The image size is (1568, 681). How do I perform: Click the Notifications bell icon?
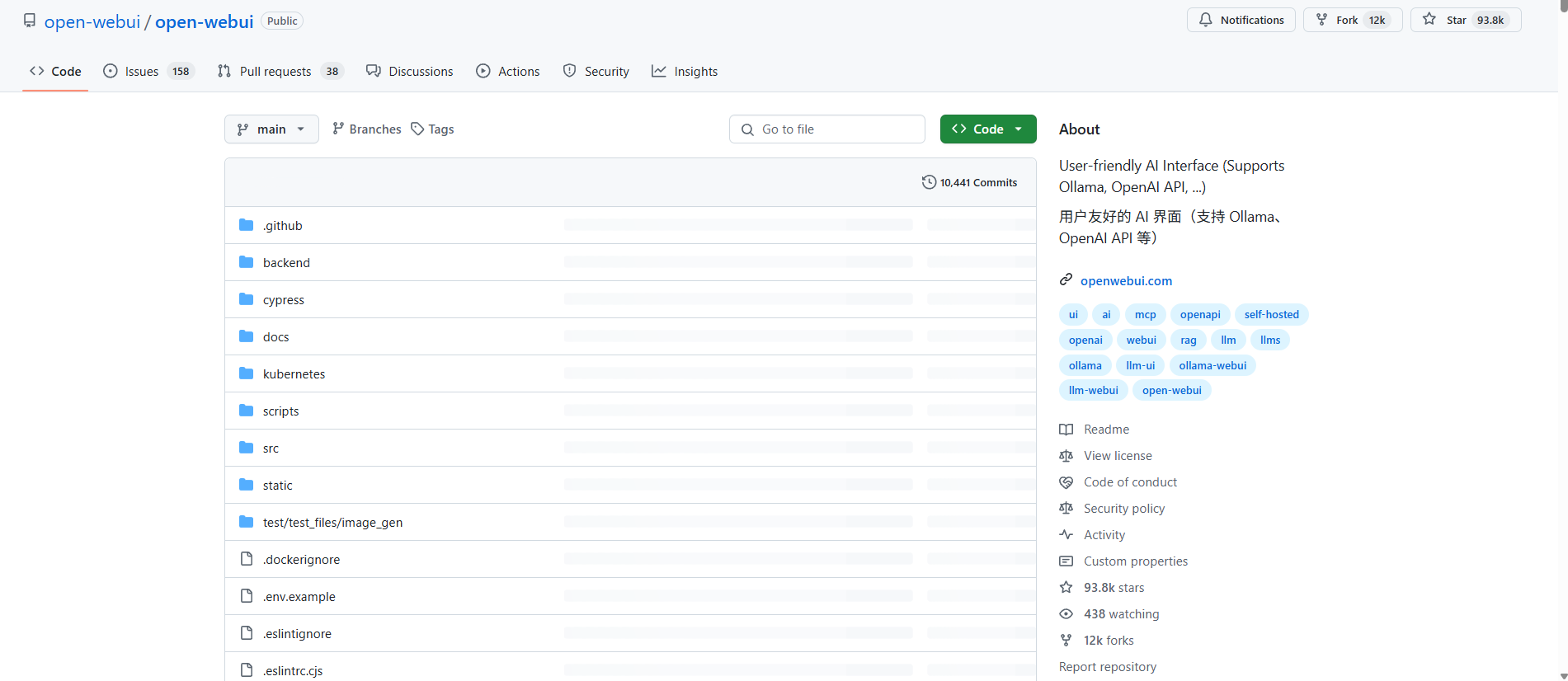coord(1206,20)
